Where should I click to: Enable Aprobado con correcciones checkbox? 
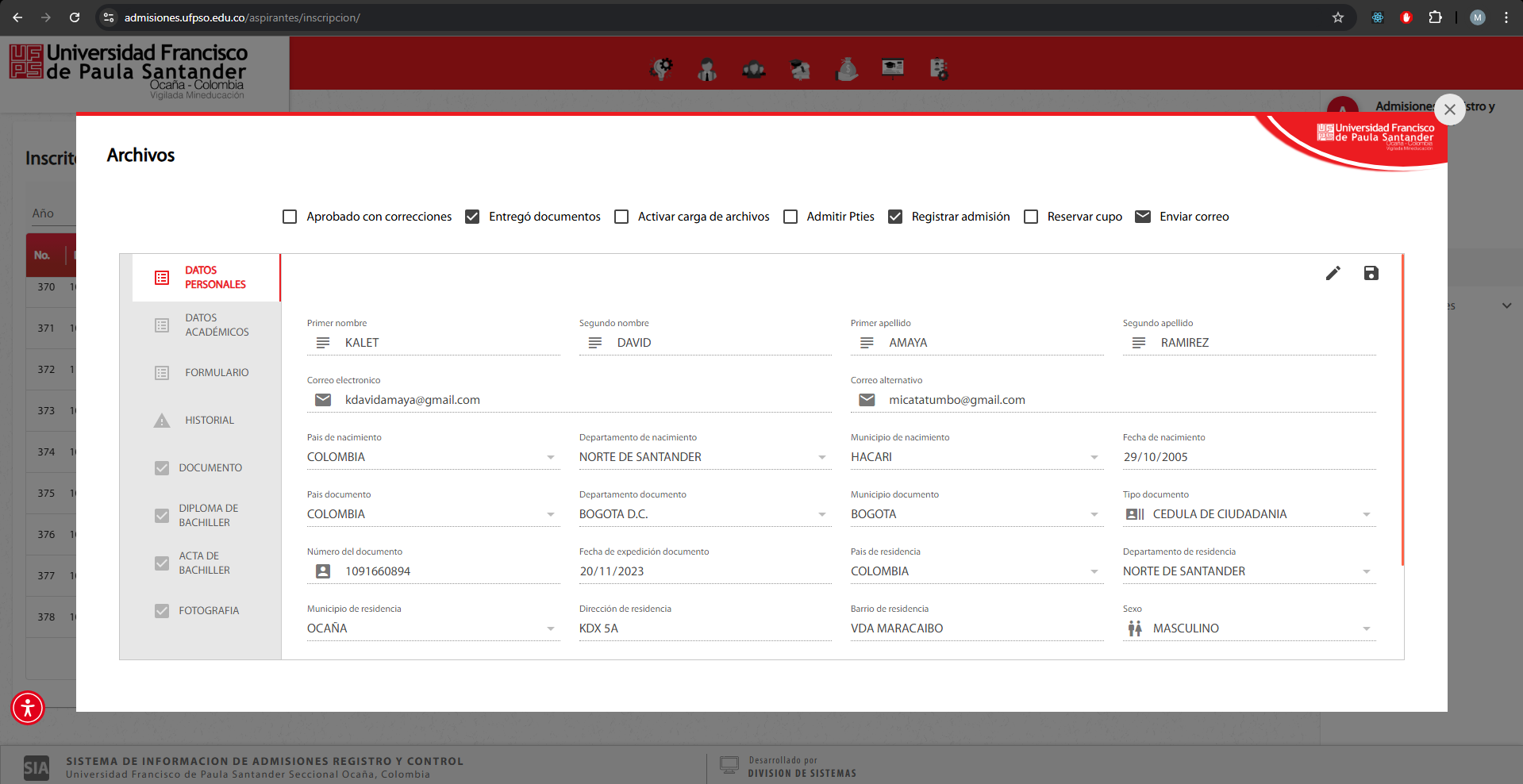click(290, 217)
